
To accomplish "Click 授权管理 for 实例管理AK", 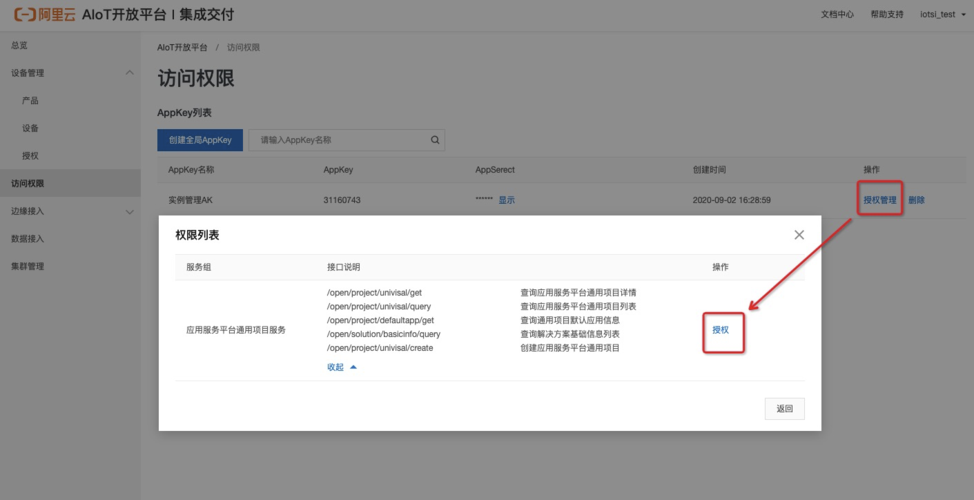I will coord(880,200).
